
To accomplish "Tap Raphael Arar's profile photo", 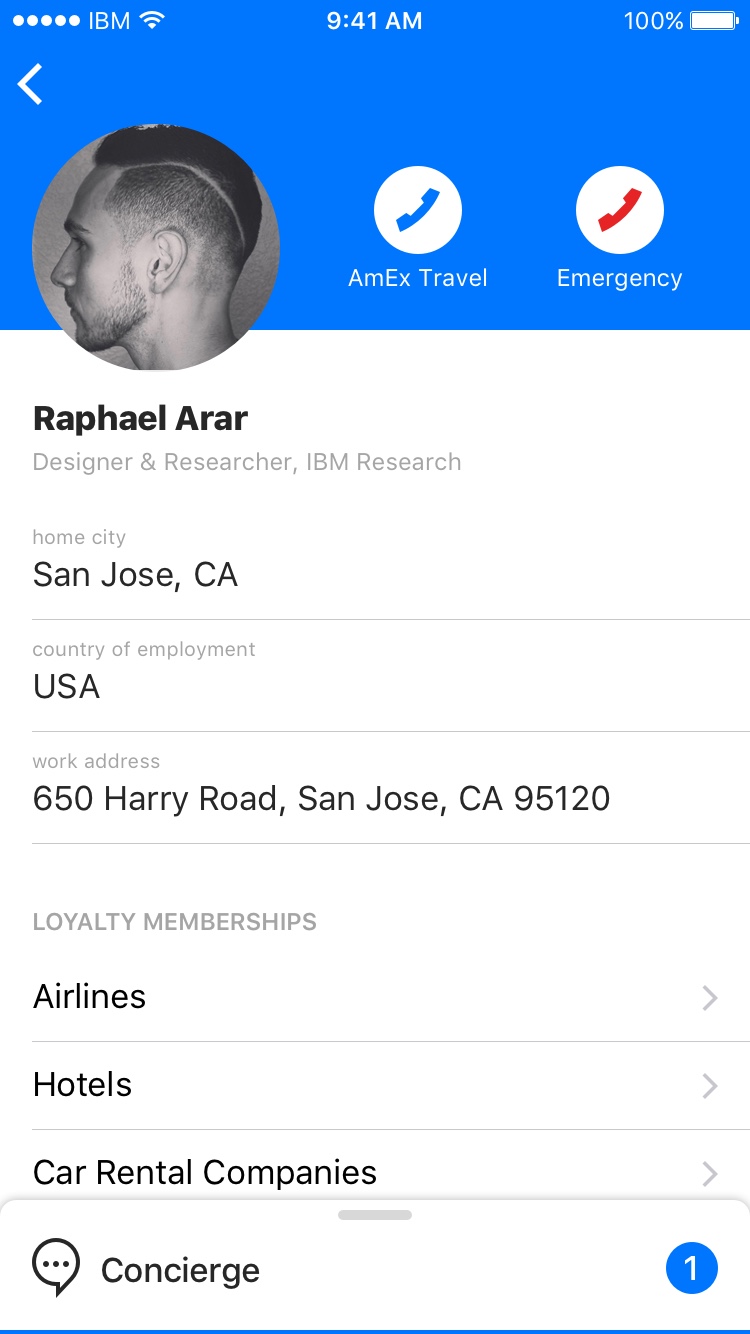I will pyautogui.click(x=156, y=247).
